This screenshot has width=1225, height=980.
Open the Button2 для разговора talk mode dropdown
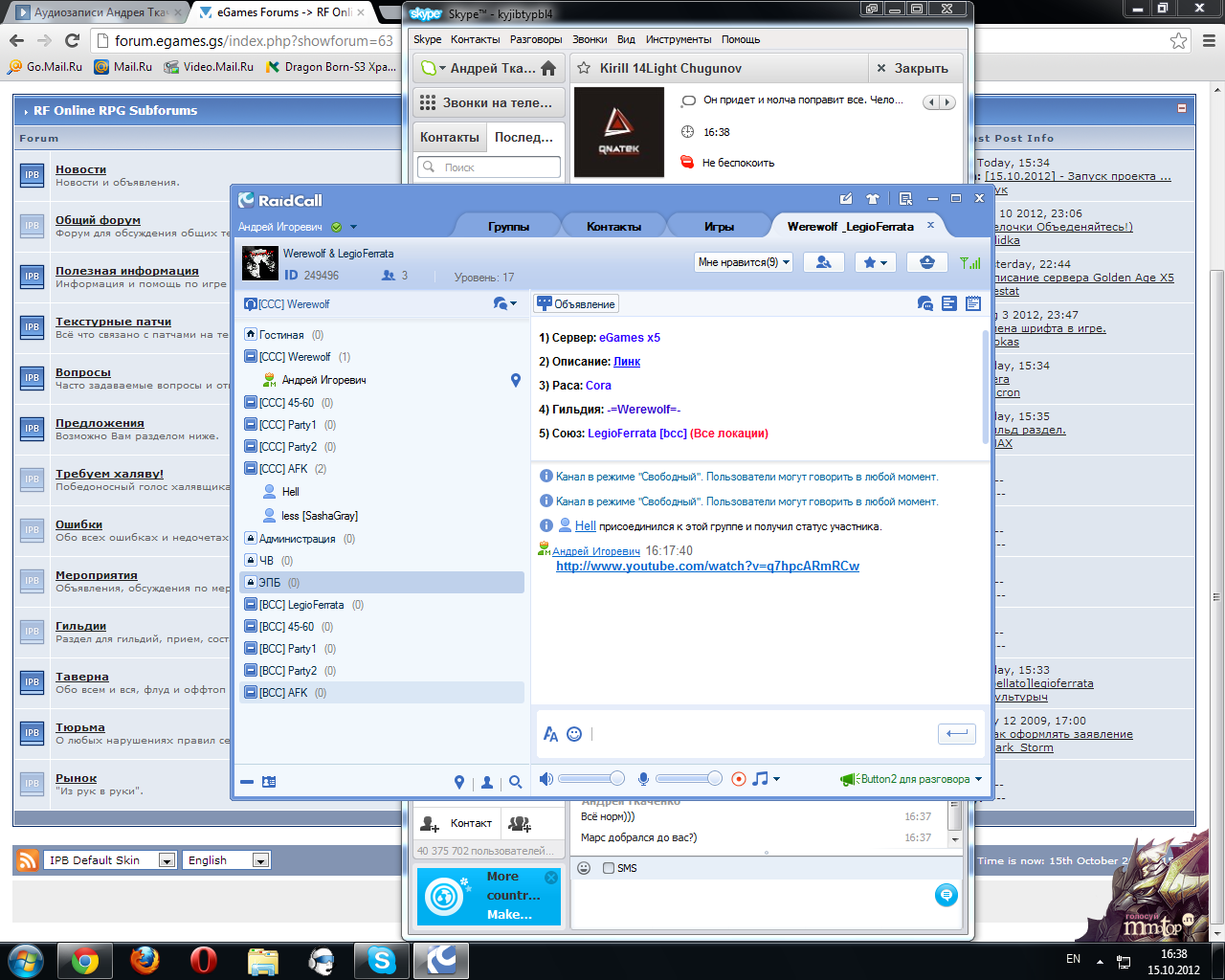coord(911,779)
